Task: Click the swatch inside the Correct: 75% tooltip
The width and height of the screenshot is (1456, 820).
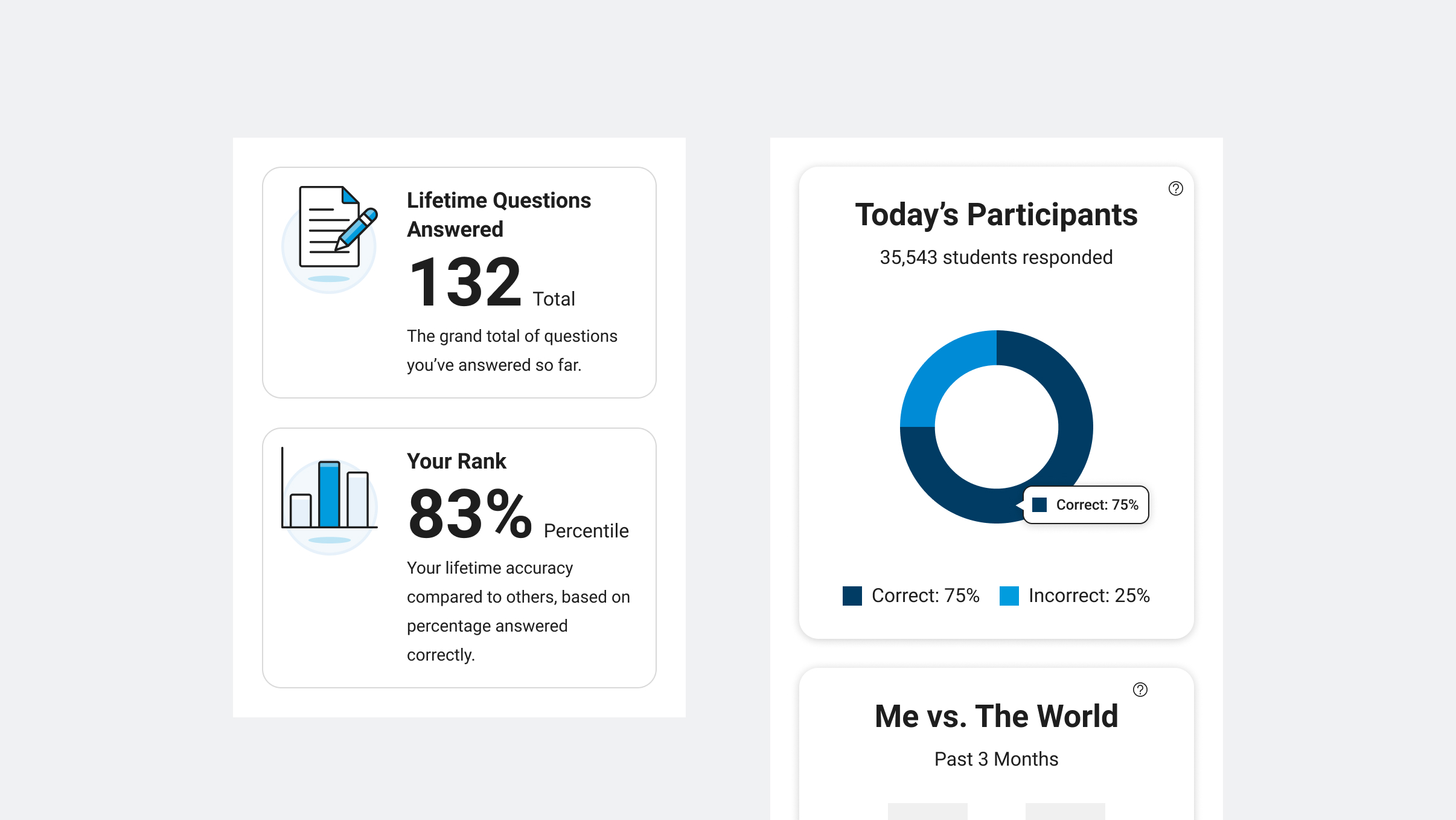Action: point(1039,505)
